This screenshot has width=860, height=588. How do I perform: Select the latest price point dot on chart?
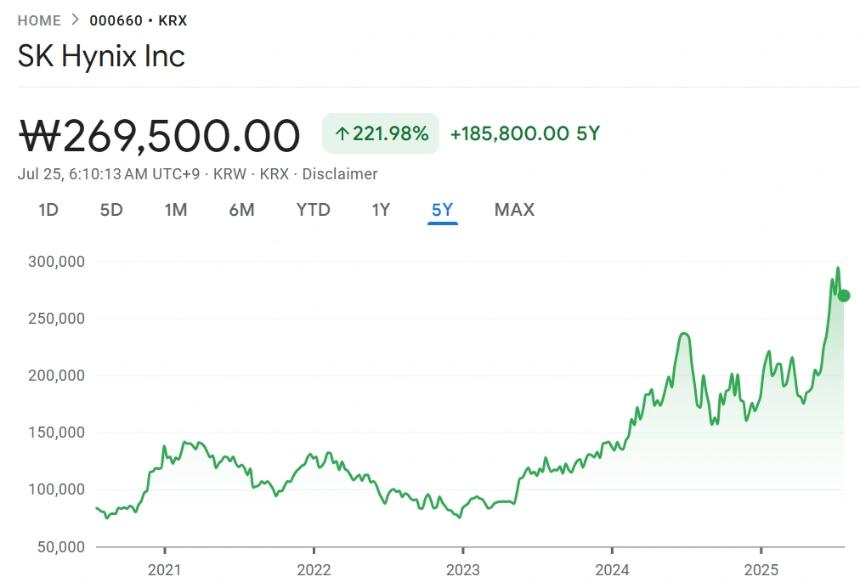tap(842, 295)
